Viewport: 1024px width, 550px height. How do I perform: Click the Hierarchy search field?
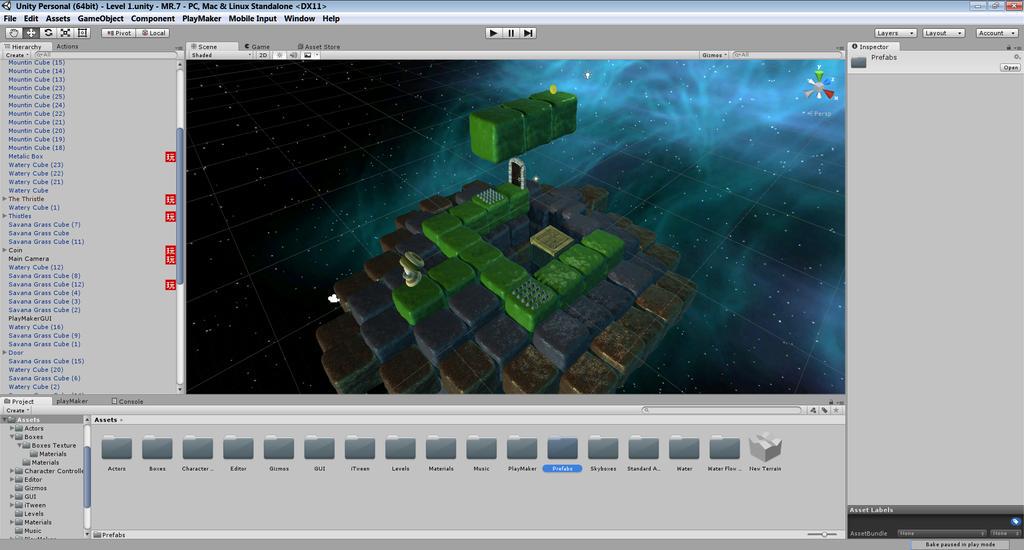[104, 55]
